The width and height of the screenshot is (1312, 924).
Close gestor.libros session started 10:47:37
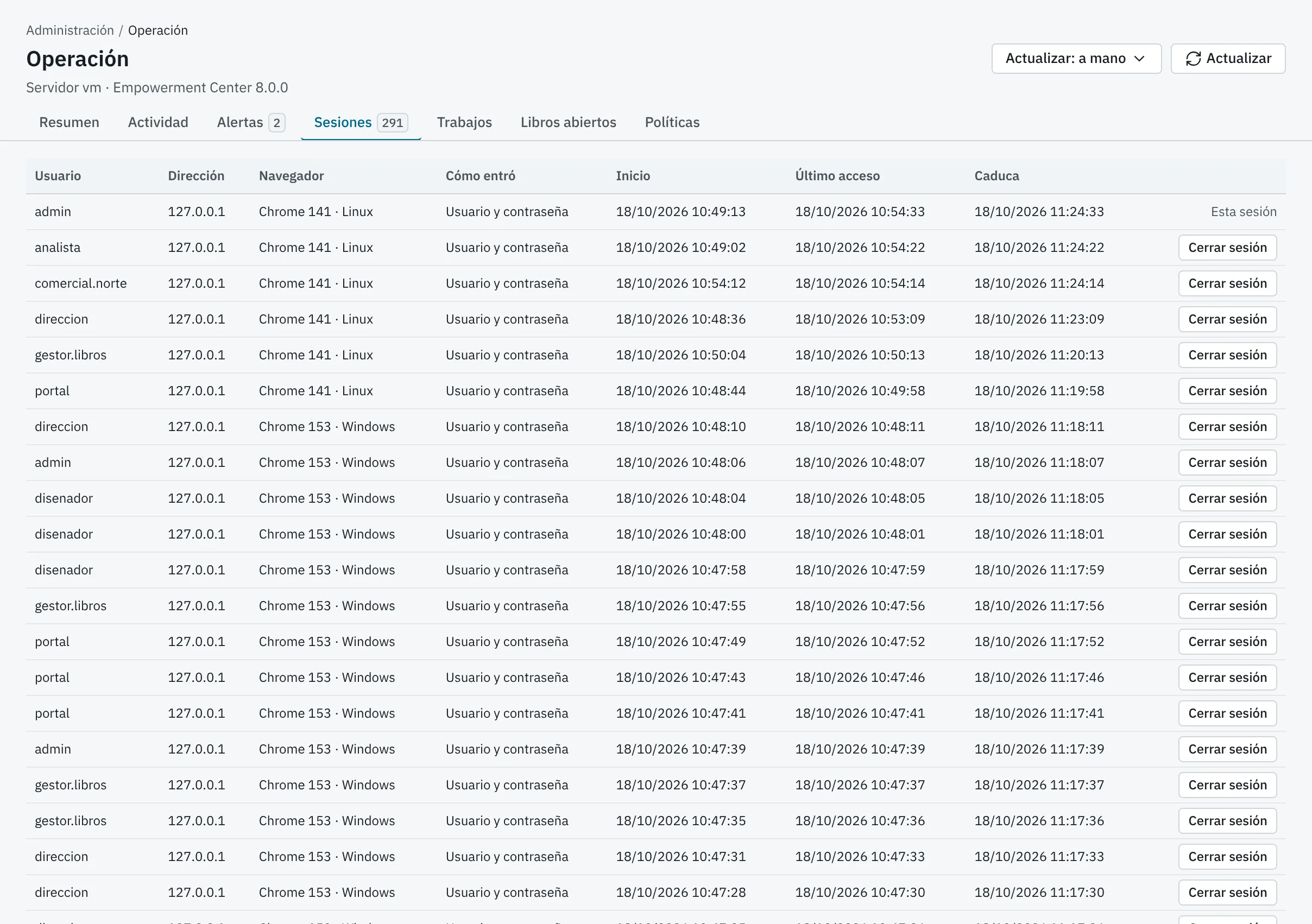tap(1227, 784)
